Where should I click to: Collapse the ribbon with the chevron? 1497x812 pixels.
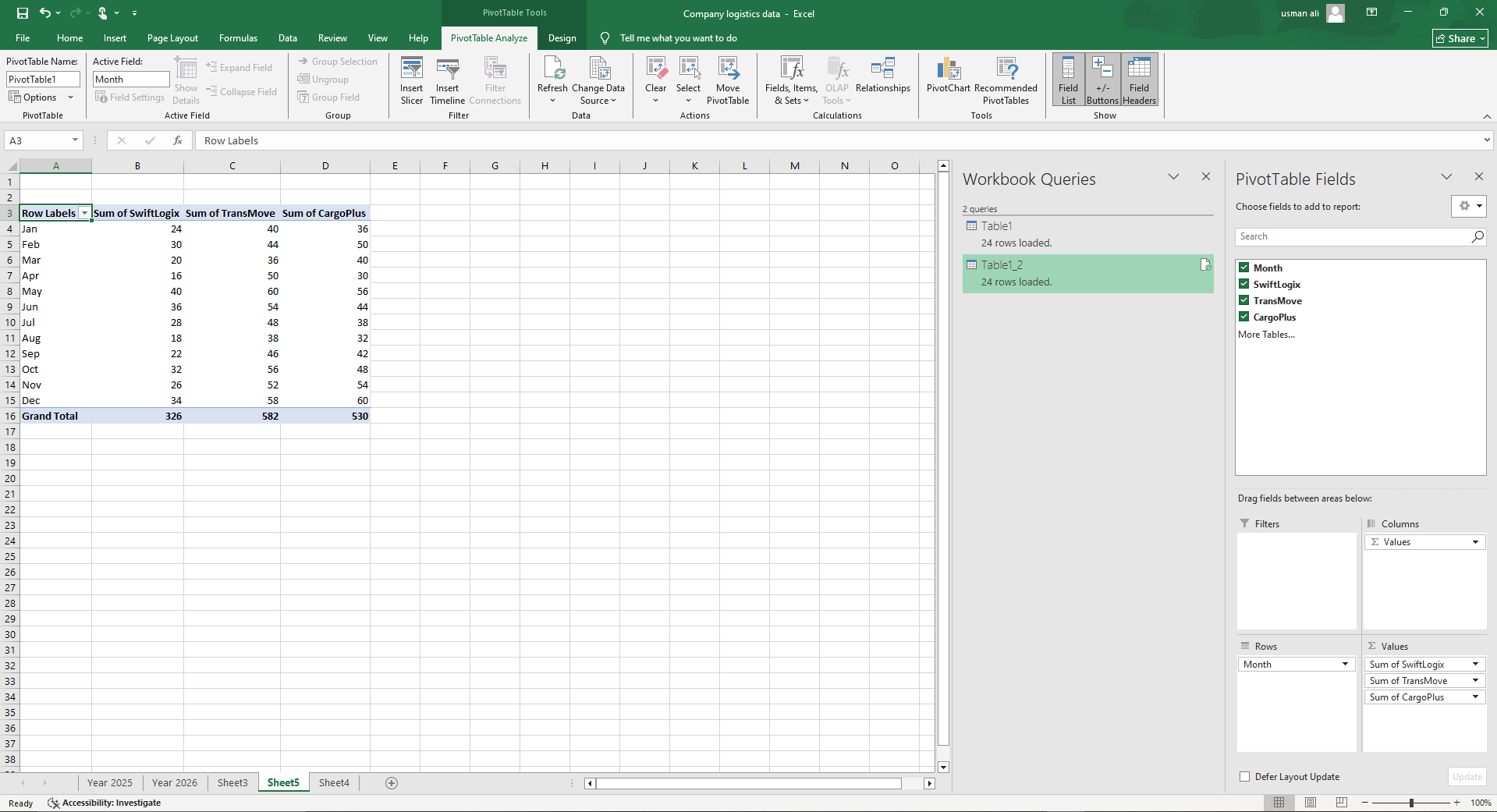tap(1487, 116)
